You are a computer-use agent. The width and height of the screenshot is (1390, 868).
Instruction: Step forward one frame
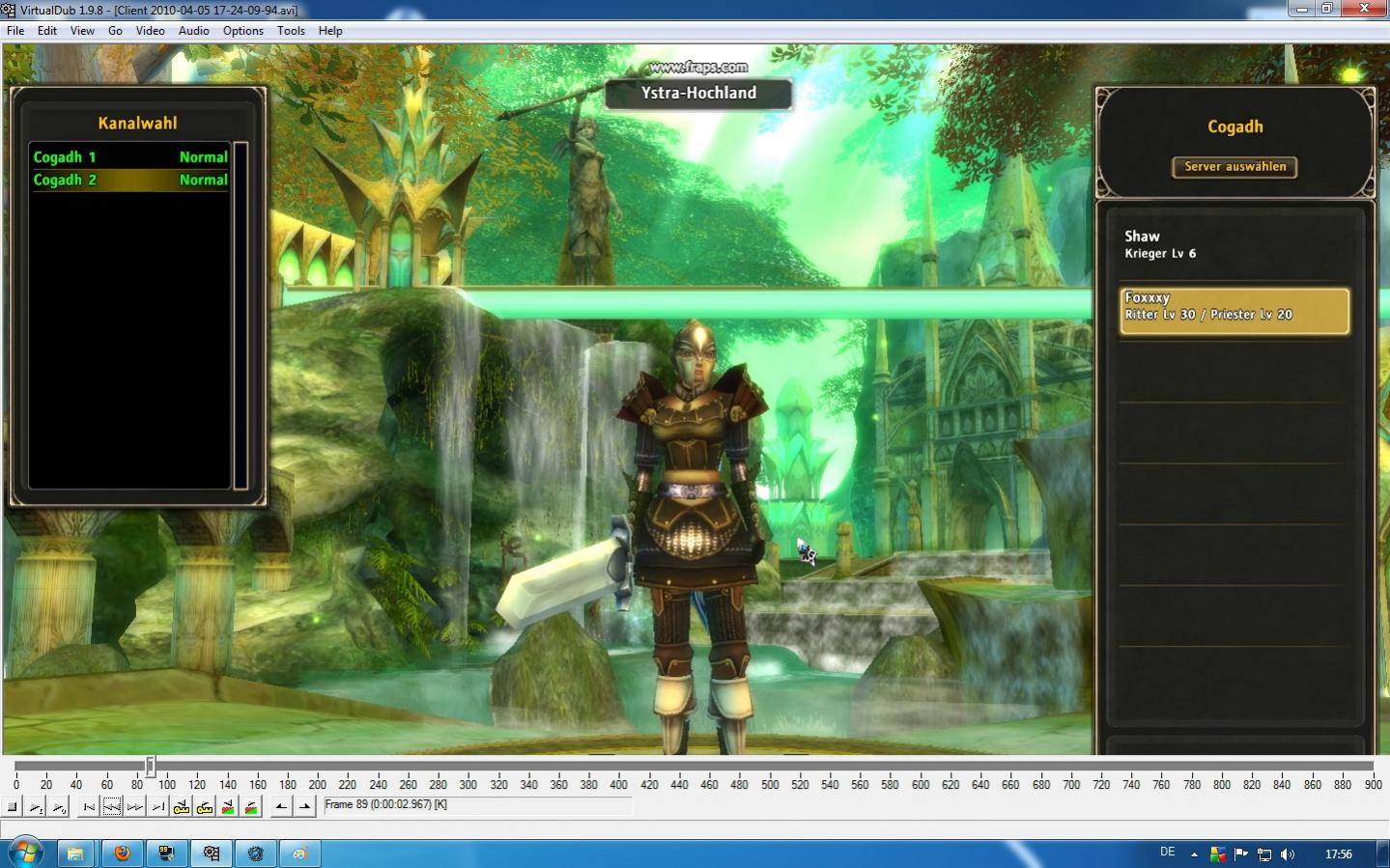(x=135, y=807)
